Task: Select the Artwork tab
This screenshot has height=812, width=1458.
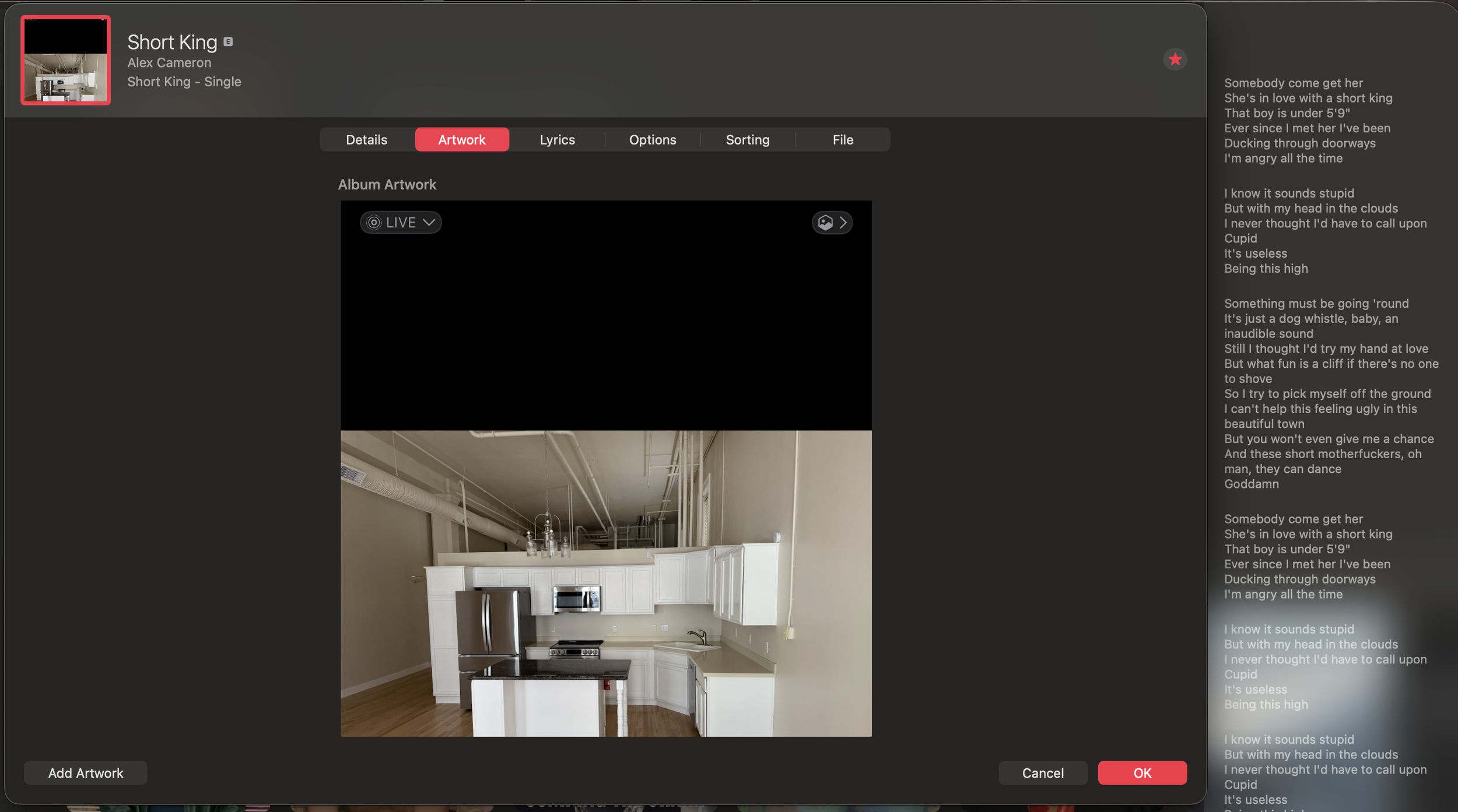Action: [461, 140]
